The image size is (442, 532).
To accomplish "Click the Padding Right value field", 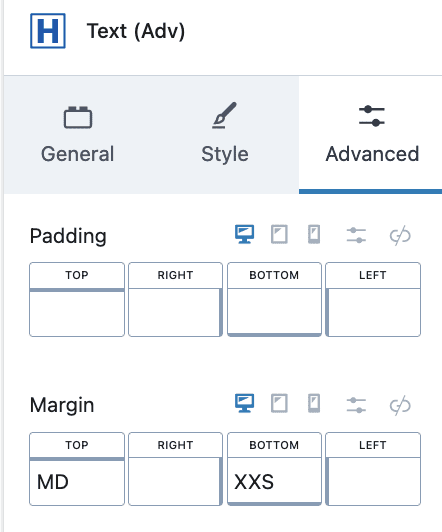I will [175, 313].
